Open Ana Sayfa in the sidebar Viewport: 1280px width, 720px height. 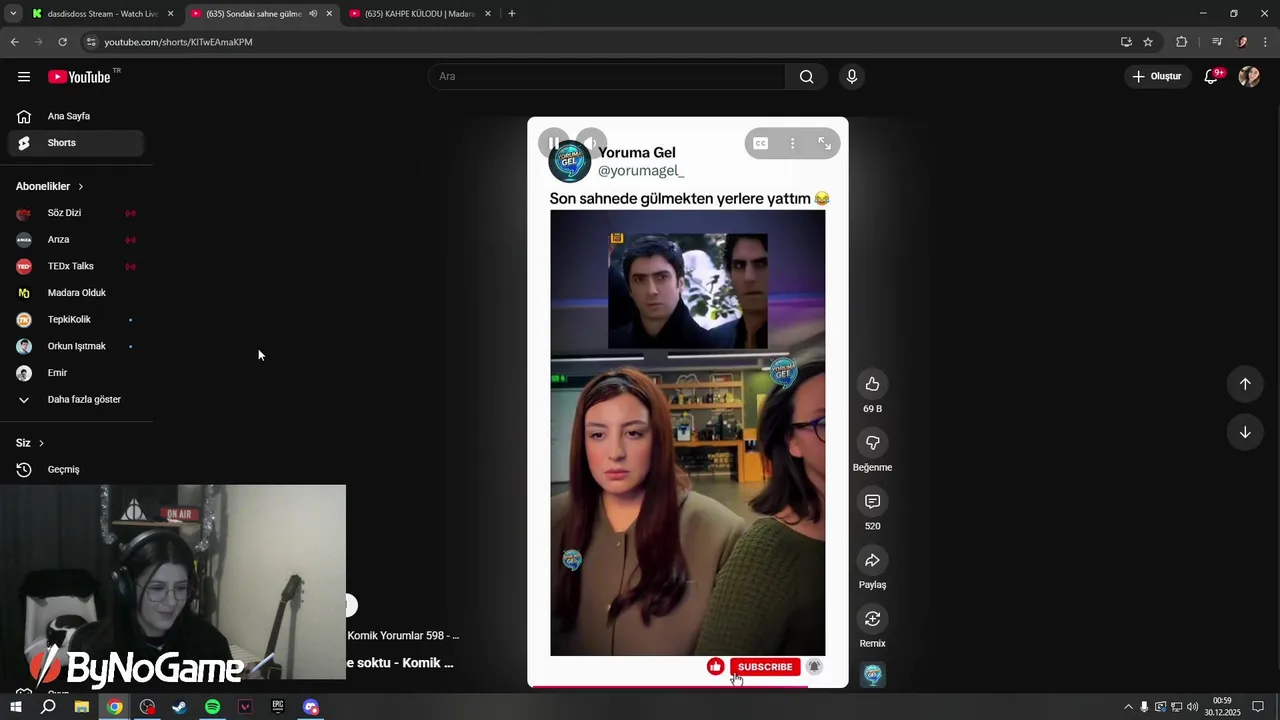pos(76,116)
